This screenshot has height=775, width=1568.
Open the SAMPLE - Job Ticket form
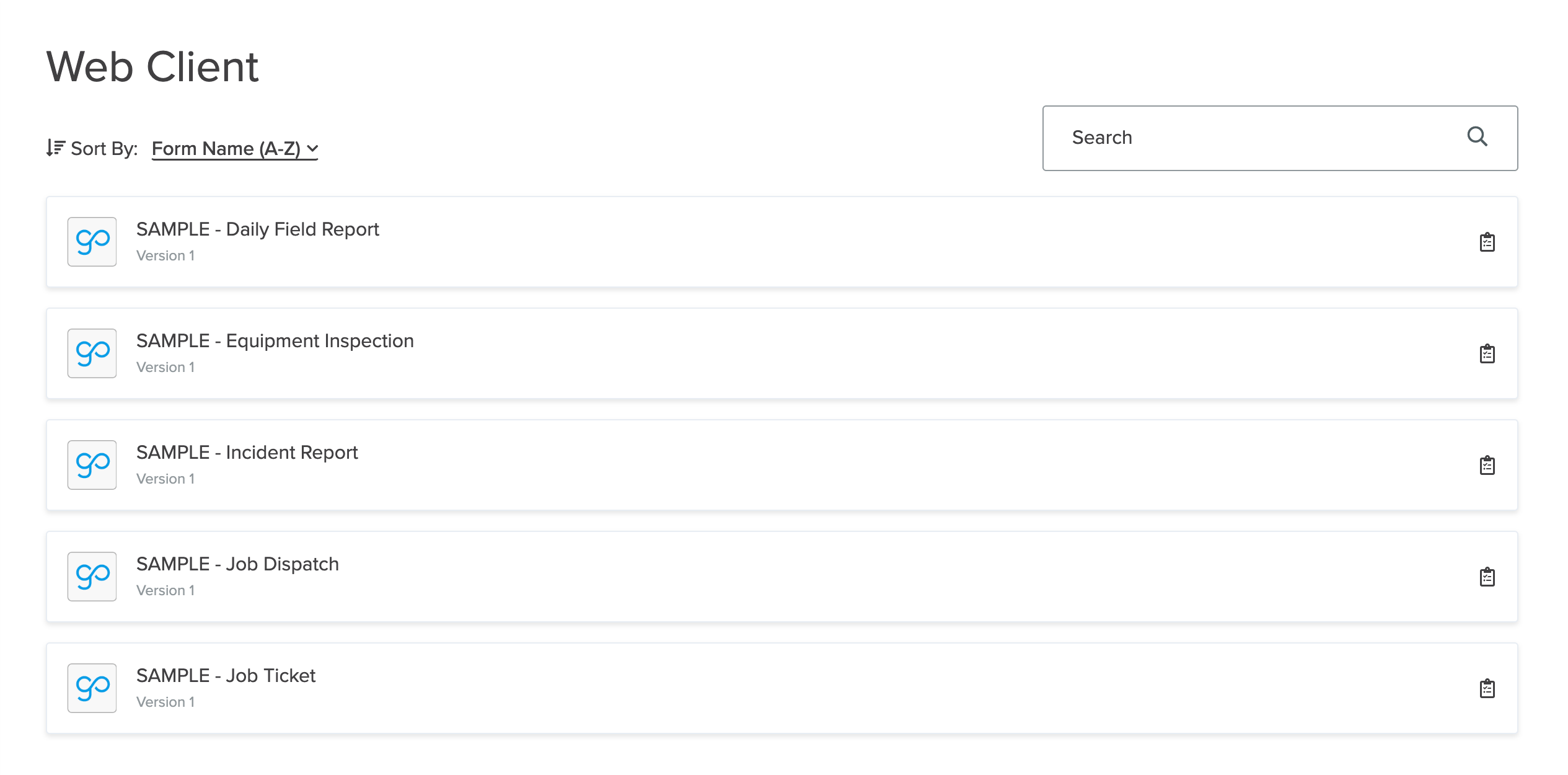226,675
